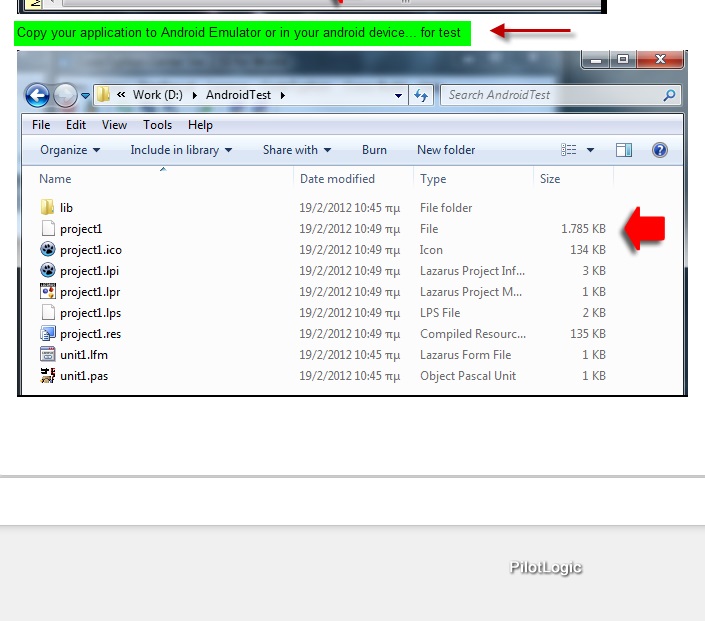The image size is (705, 621).
Task: Select the AndroidTest breadcrumb
Action: coord(238,95)
